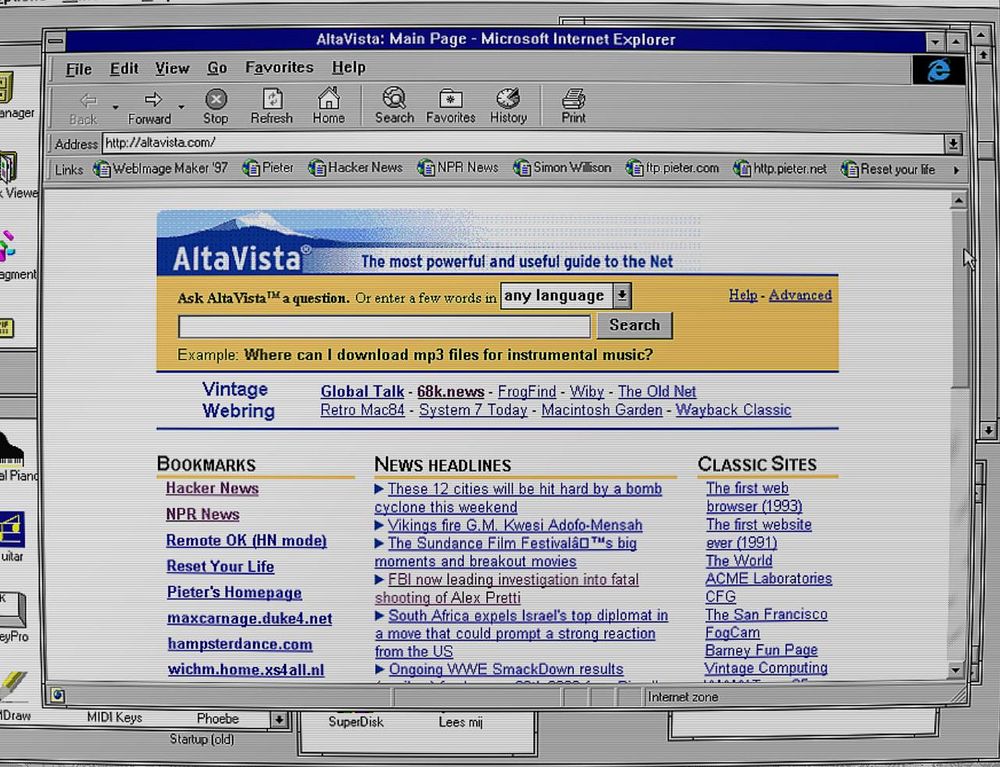Open WebImage Maker '97 links shortcut

pos(161,168)
